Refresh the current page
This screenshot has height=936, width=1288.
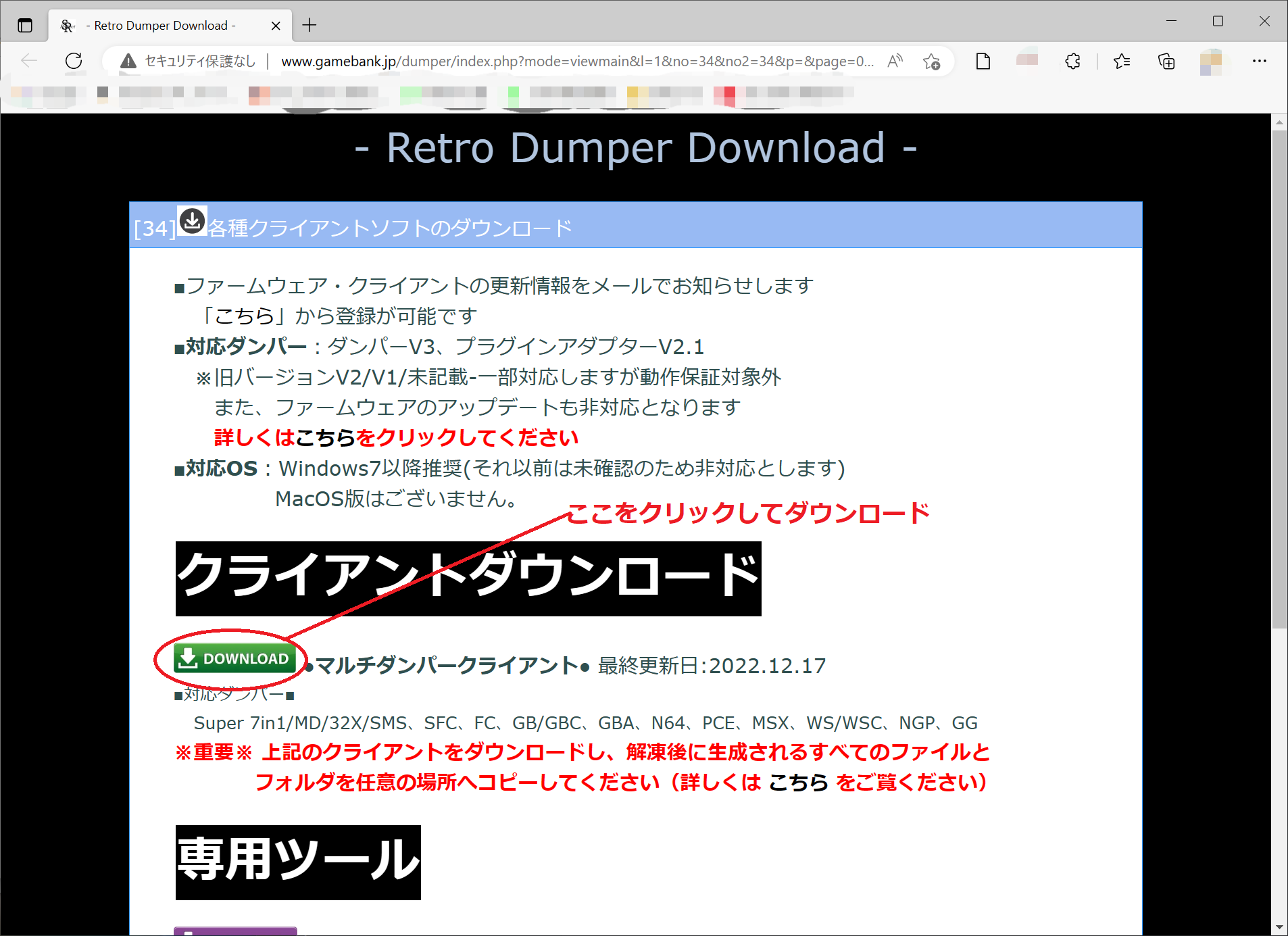click(74, 61)
